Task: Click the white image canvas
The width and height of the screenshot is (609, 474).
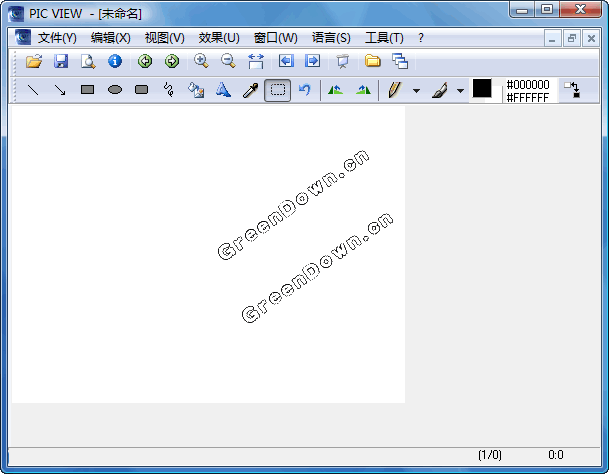Action: coord(208,254)
